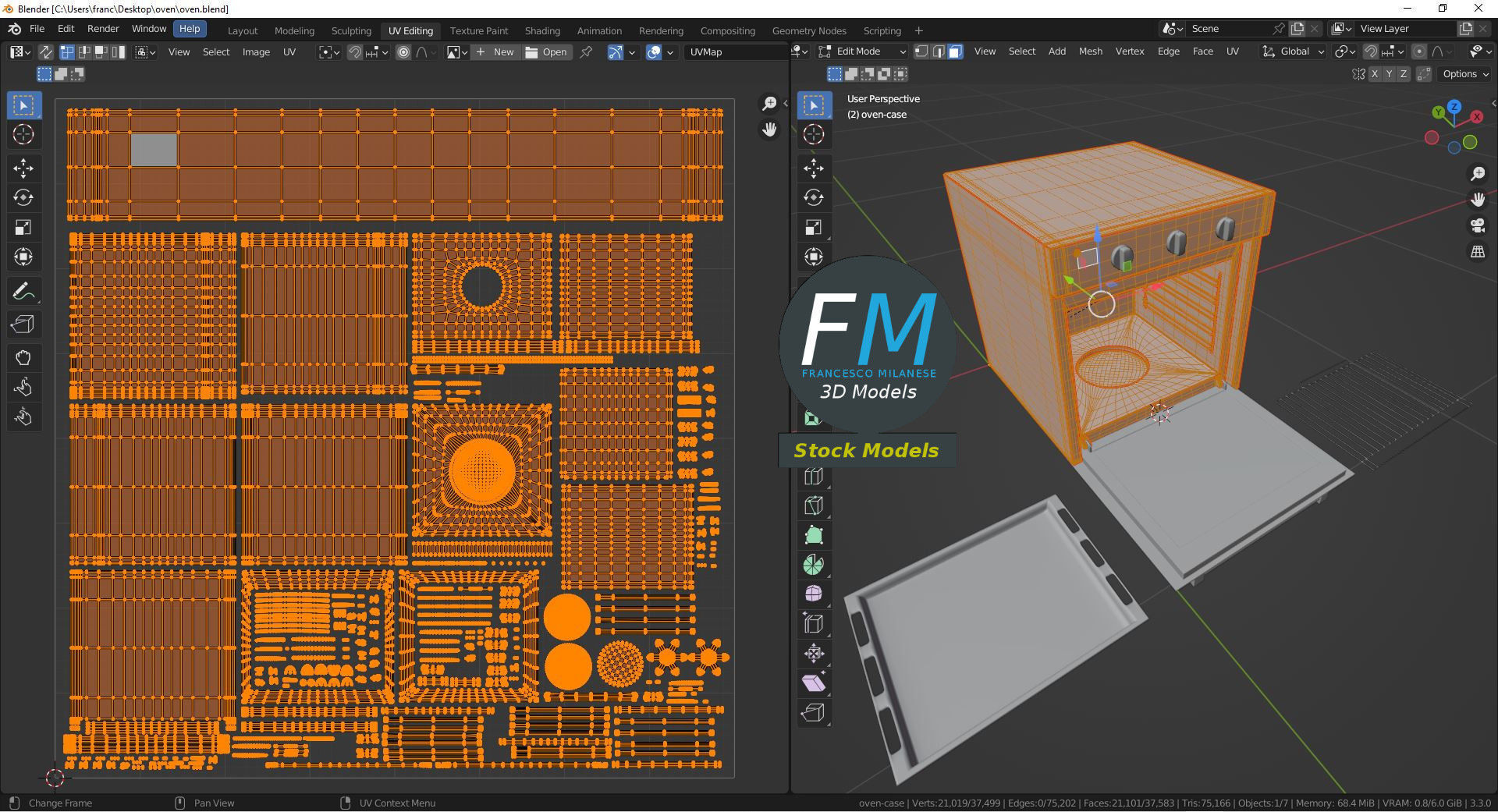Open the Mesh menu in 3D viewport
The width and height of the screenshot is (1498, 812).
click(1091, 51)
